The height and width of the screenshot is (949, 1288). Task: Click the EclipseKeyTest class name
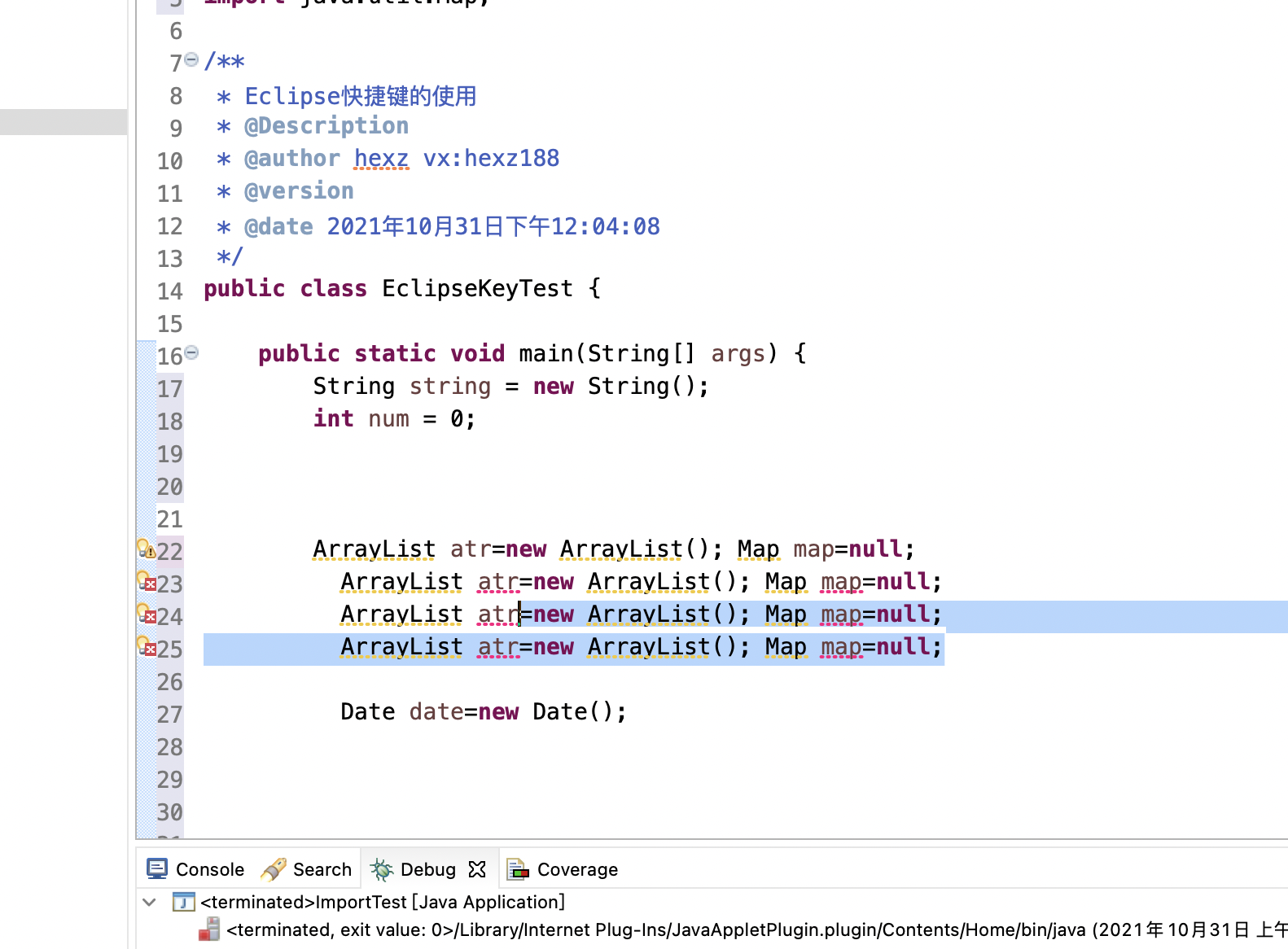click(x=477, y=288)
